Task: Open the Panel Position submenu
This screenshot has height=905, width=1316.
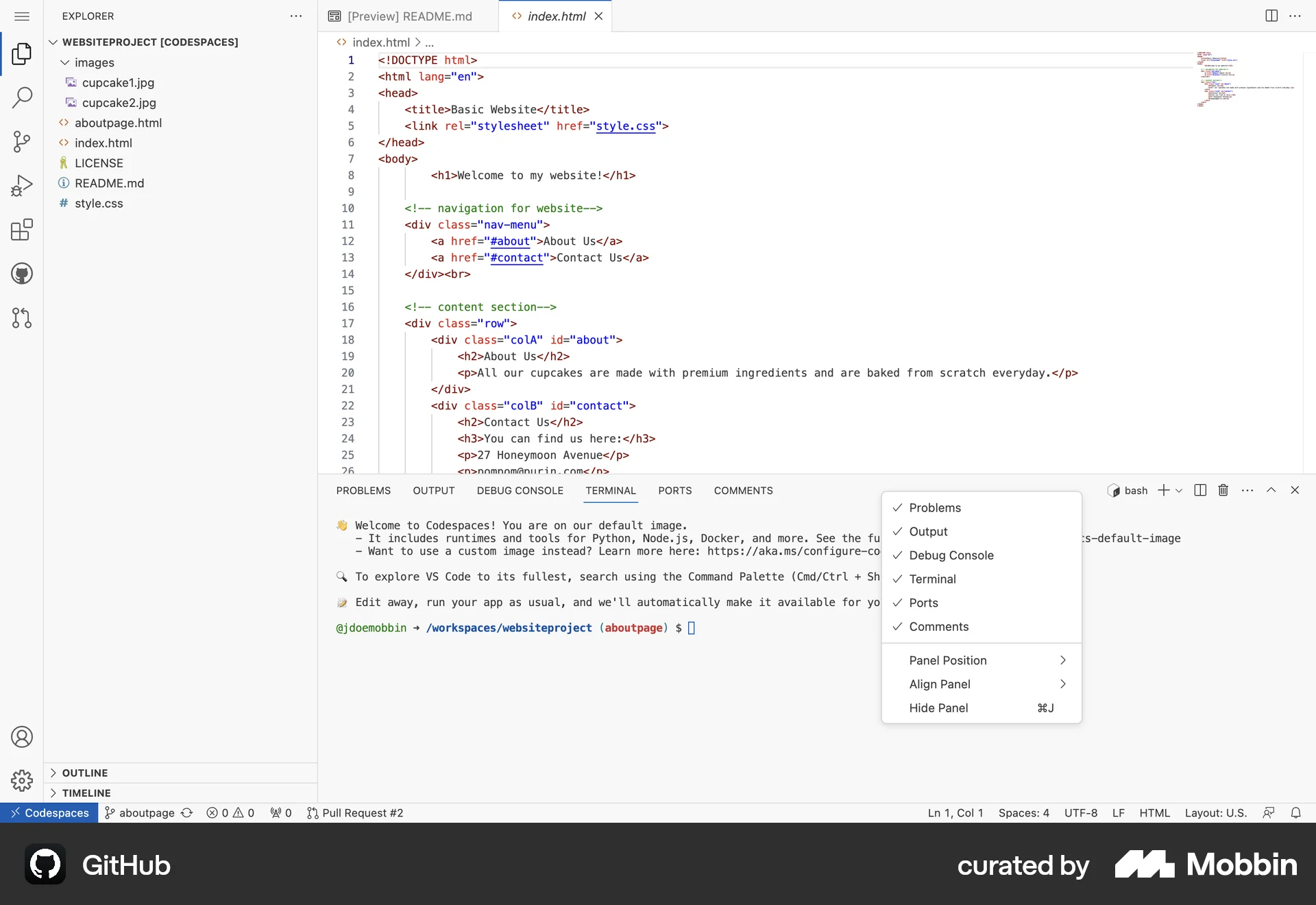Action: tap(947, 660)
